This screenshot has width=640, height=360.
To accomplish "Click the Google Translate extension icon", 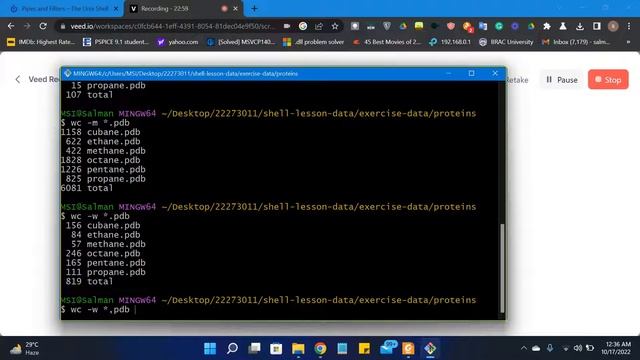I will coord(483,26).
